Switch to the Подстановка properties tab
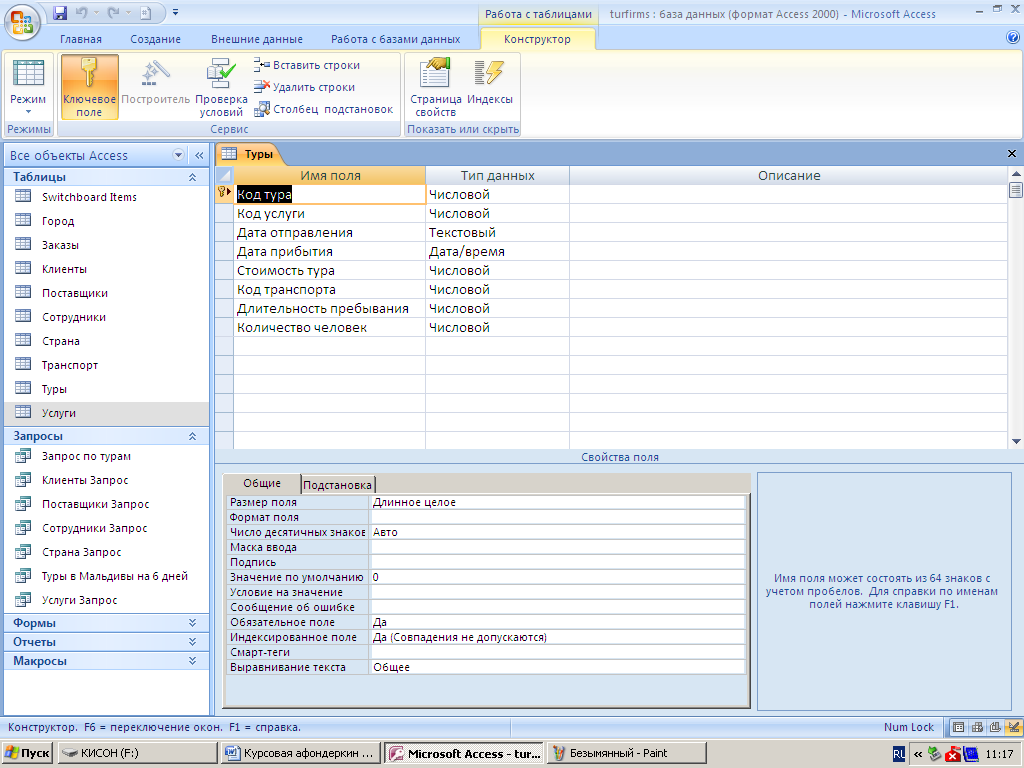 click(x=338, y=485)
